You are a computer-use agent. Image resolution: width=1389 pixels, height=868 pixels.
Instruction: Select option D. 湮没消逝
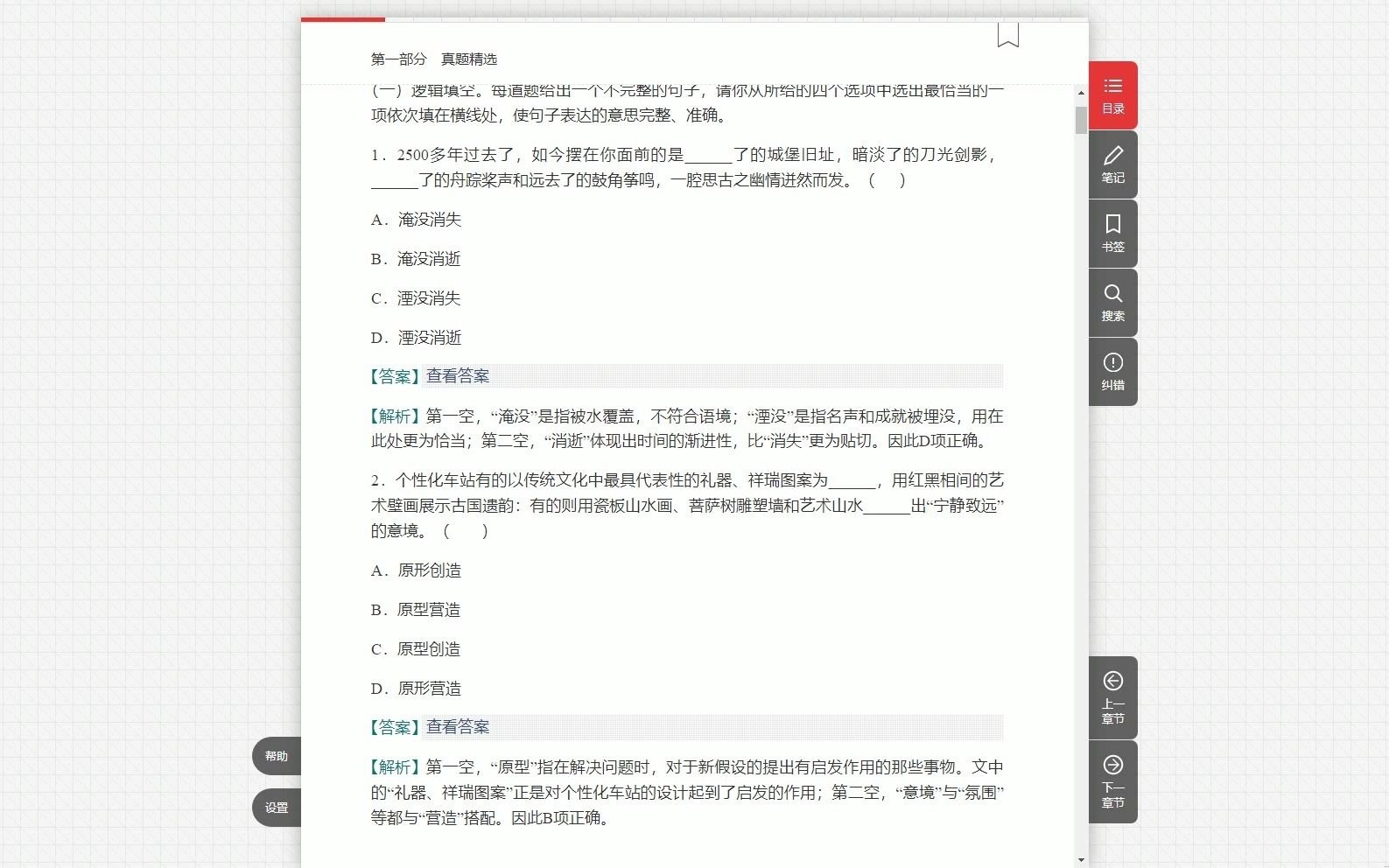(x=416, y=338)
